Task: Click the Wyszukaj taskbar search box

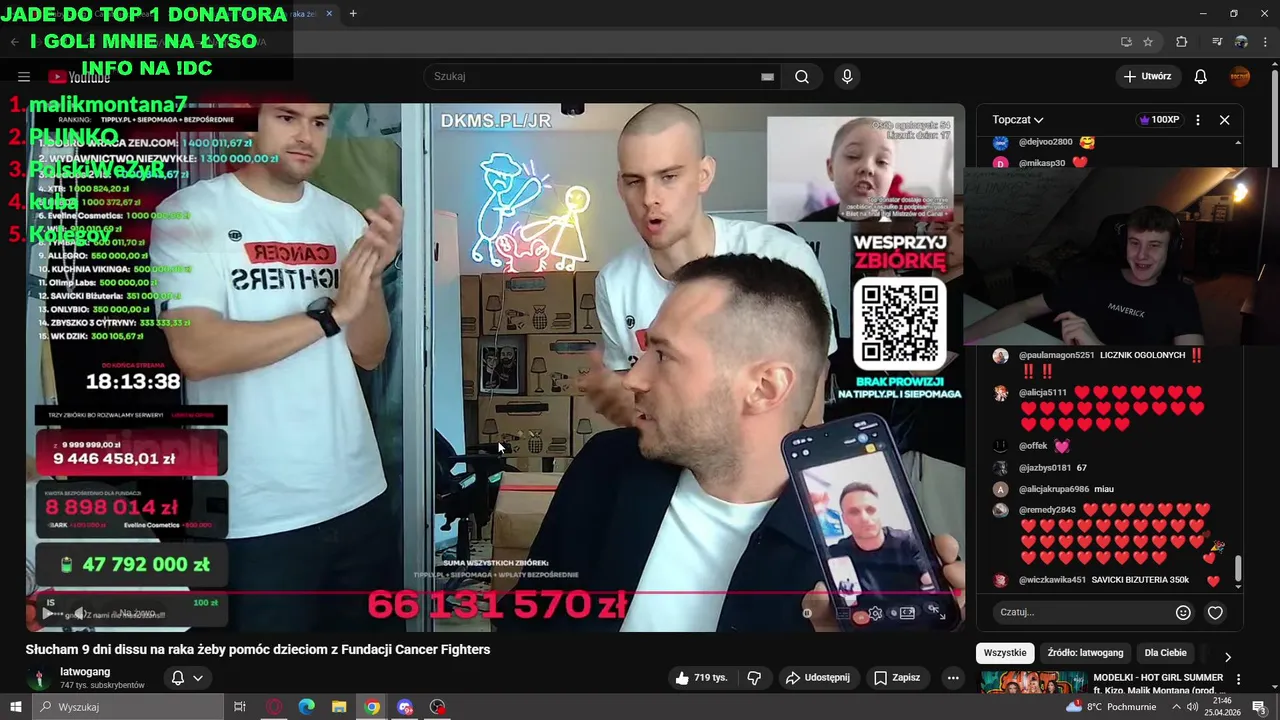Action: (x=128, y=707)
